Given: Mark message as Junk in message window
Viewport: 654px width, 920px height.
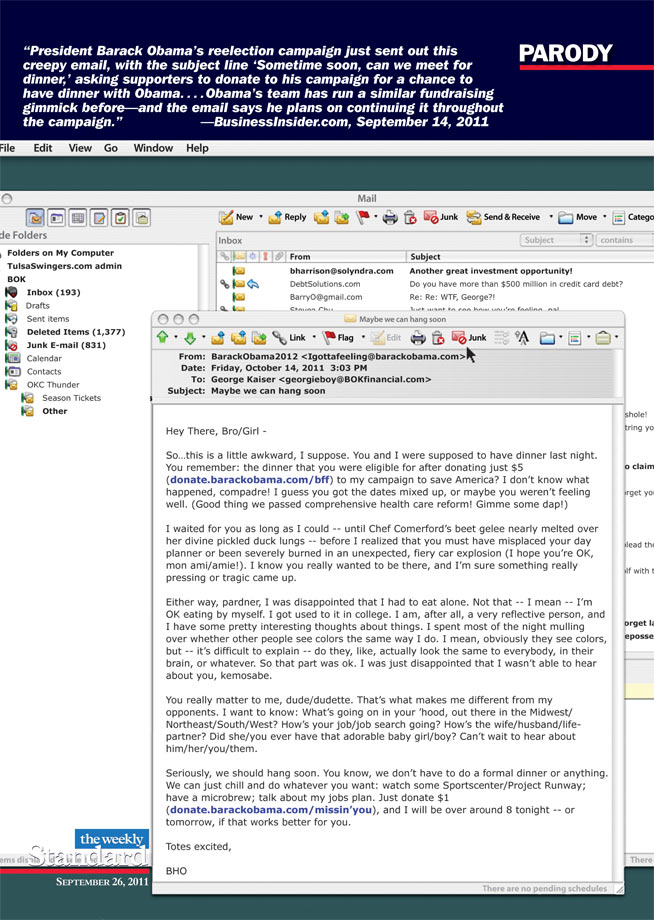Looking at the screenshot, I should click(x=468, y=338).
